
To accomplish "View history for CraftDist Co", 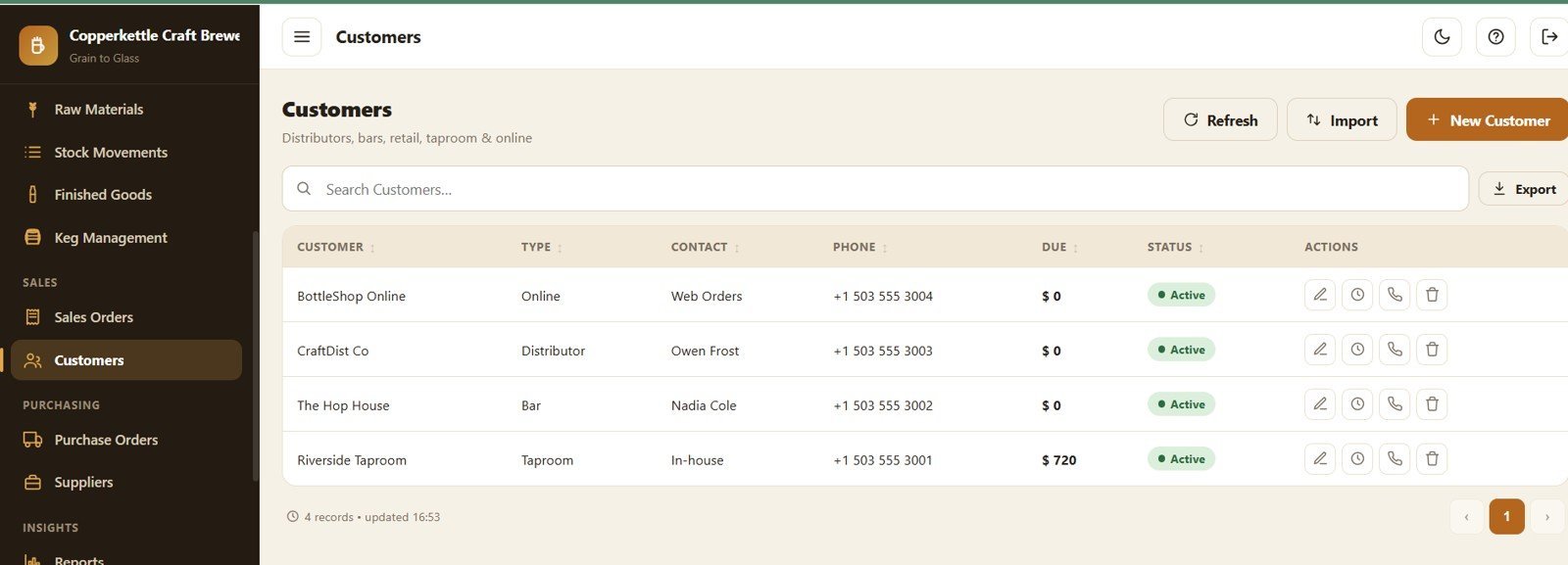I will pyautogui.click(x=1357, y=350).
